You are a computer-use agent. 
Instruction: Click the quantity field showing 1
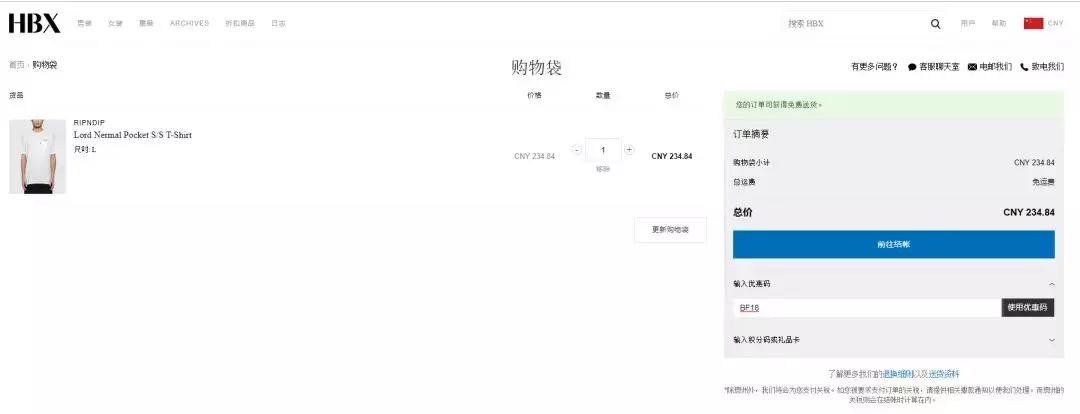coord(603,150)
